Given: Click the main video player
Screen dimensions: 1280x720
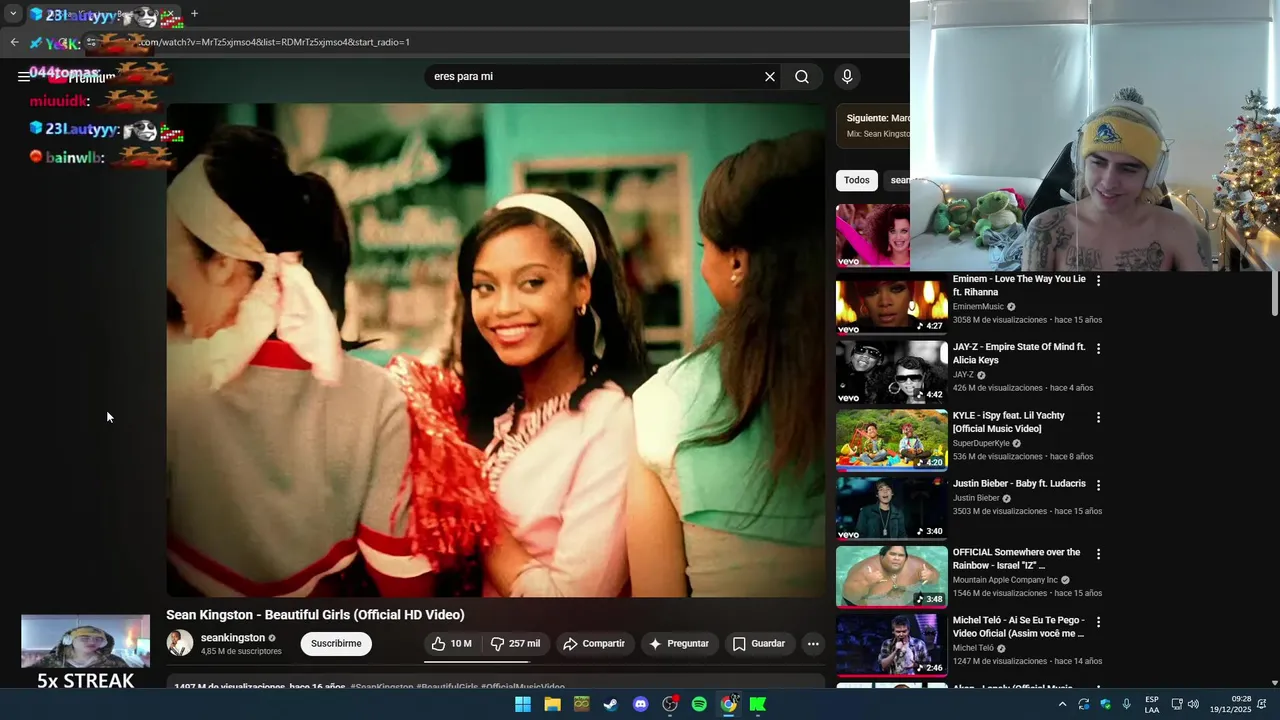Looking at the screenshot, I should coord(496,350).
